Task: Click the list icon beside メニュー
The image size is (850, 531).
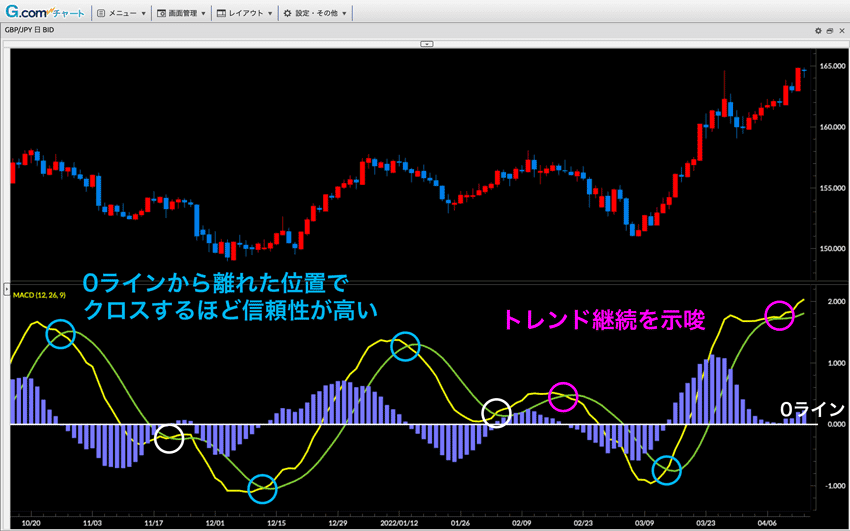Action: [101, 14]
